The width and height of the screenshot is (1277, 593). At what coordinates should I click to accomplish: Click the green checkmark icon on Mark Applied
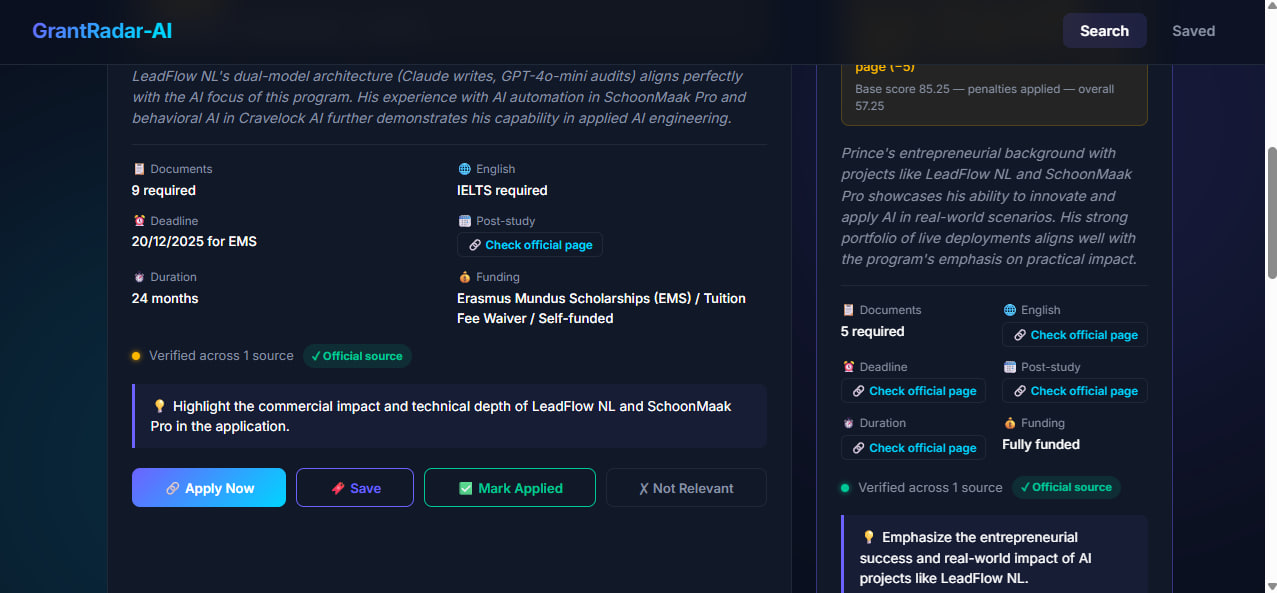pos(465,488)
